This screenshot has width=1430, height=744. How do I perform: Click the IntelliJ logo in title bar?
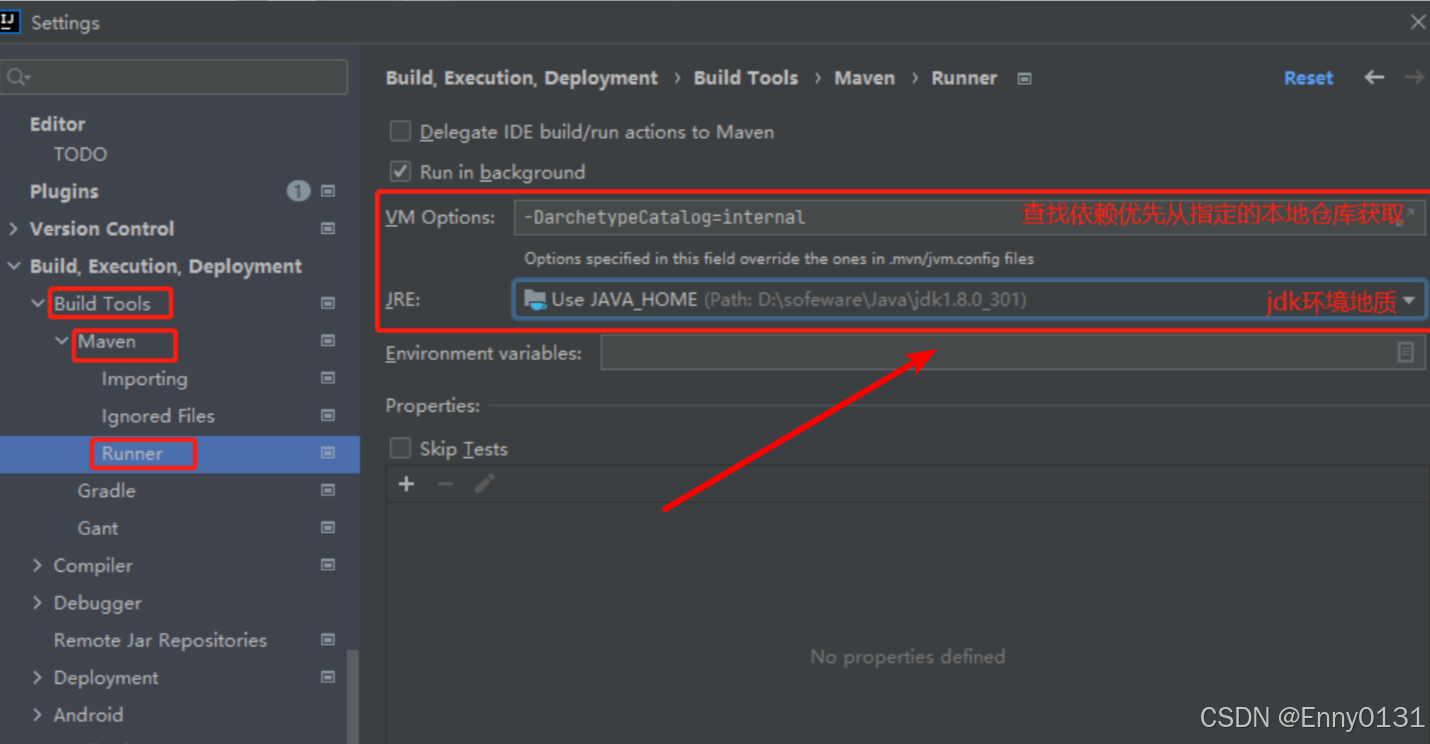[10, 21]
